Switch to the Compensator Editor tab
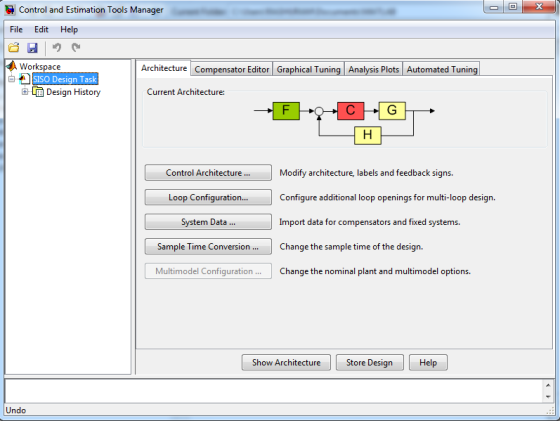Image resolution: width=560 pixels, height=421 pixels. coord(232,69)
